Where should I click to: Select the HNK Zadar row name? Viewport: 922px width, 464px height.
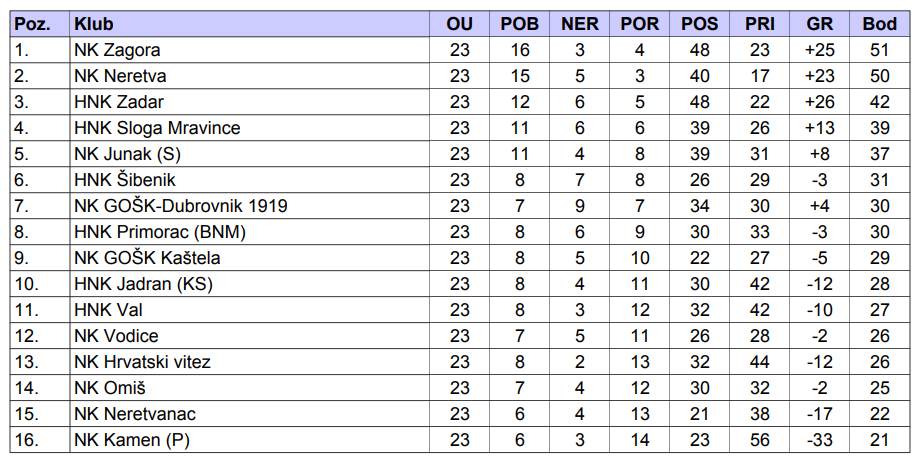pos(119,102)
